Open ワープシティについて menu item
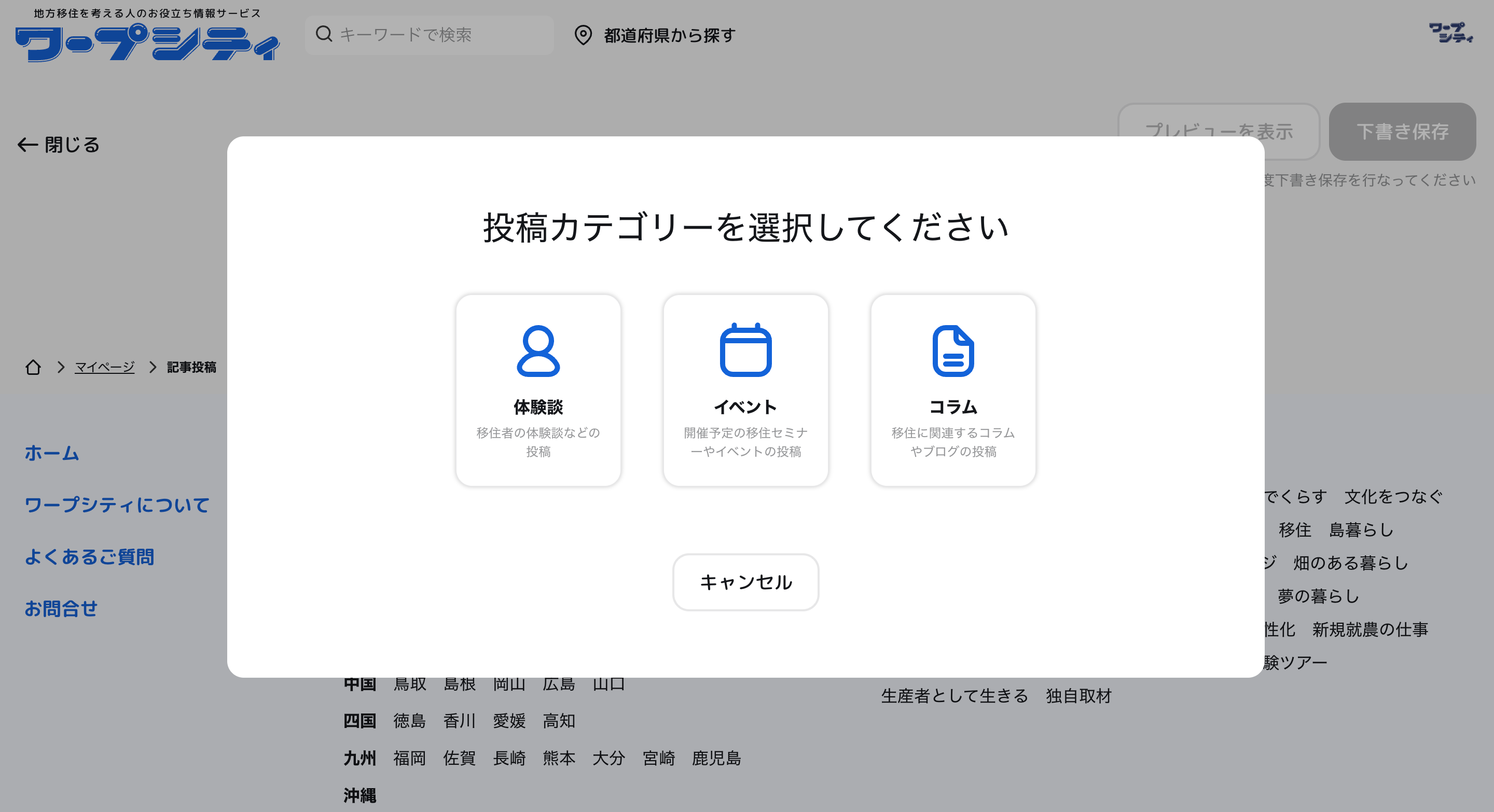Image resolution: width=1494 pixels, height=812 pixels. pos(117,505)
